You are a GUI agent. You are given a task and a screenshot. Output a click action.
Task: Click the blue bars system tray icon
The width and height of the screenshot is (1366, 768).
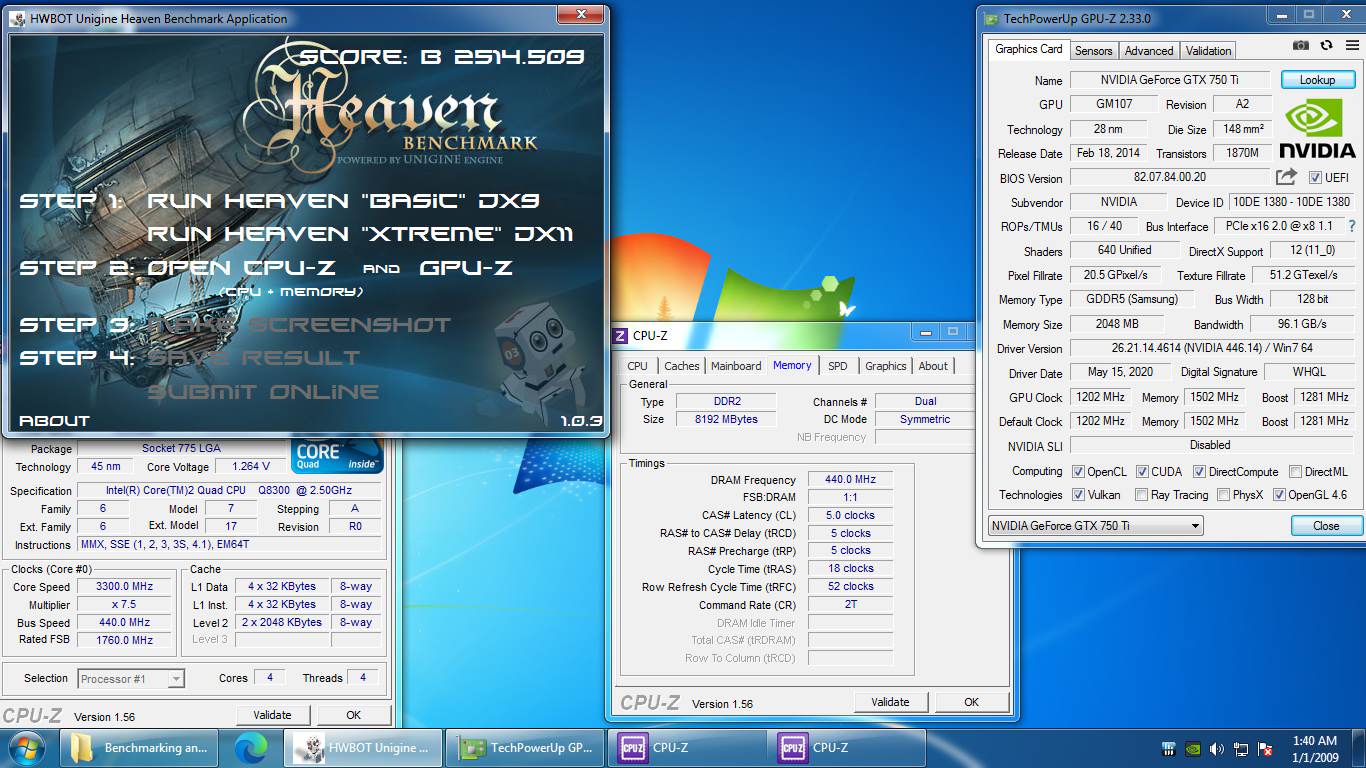tap(1169, 749)
